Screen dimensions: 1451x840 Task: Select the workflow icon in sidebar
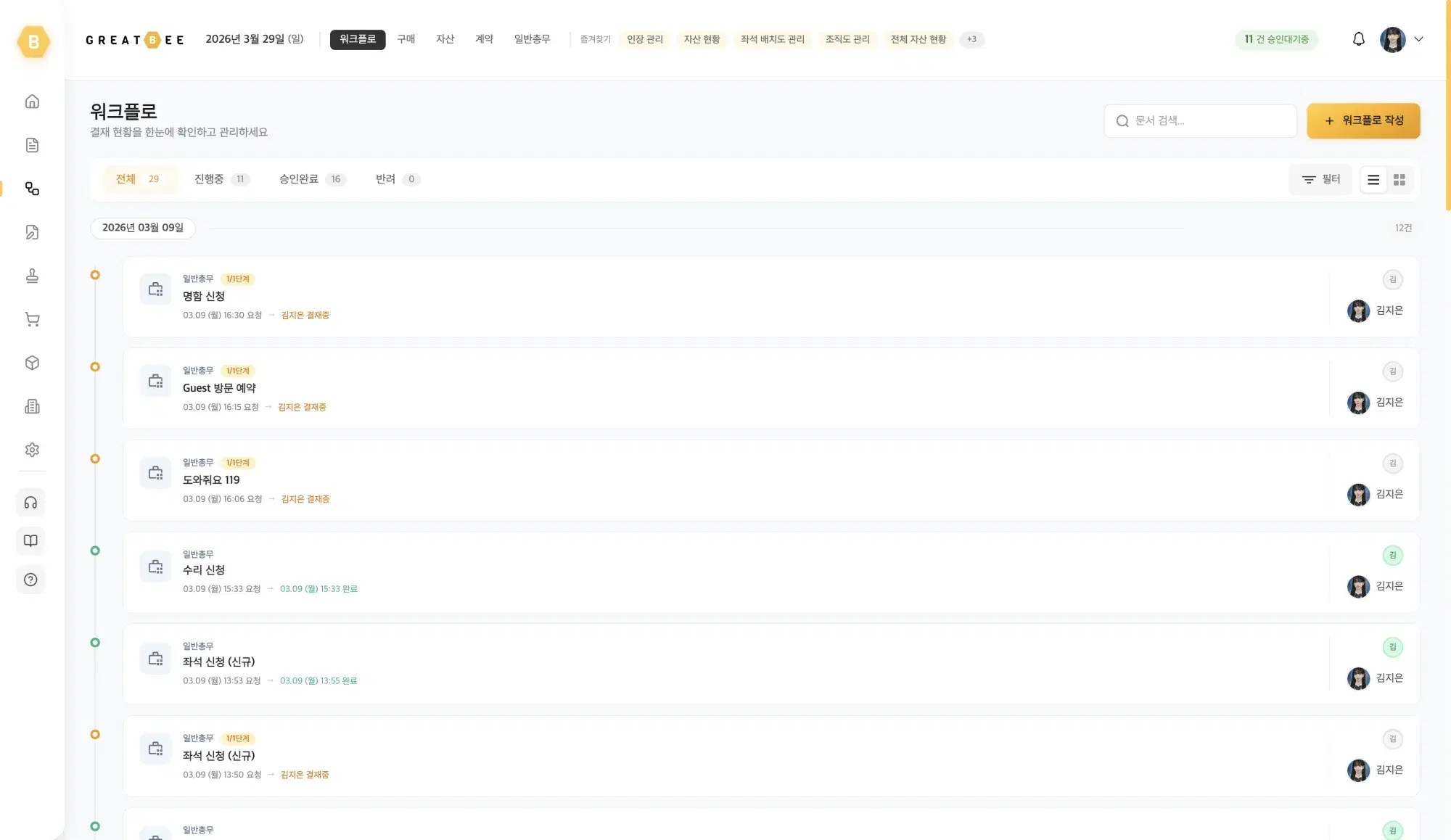point(32,189)
